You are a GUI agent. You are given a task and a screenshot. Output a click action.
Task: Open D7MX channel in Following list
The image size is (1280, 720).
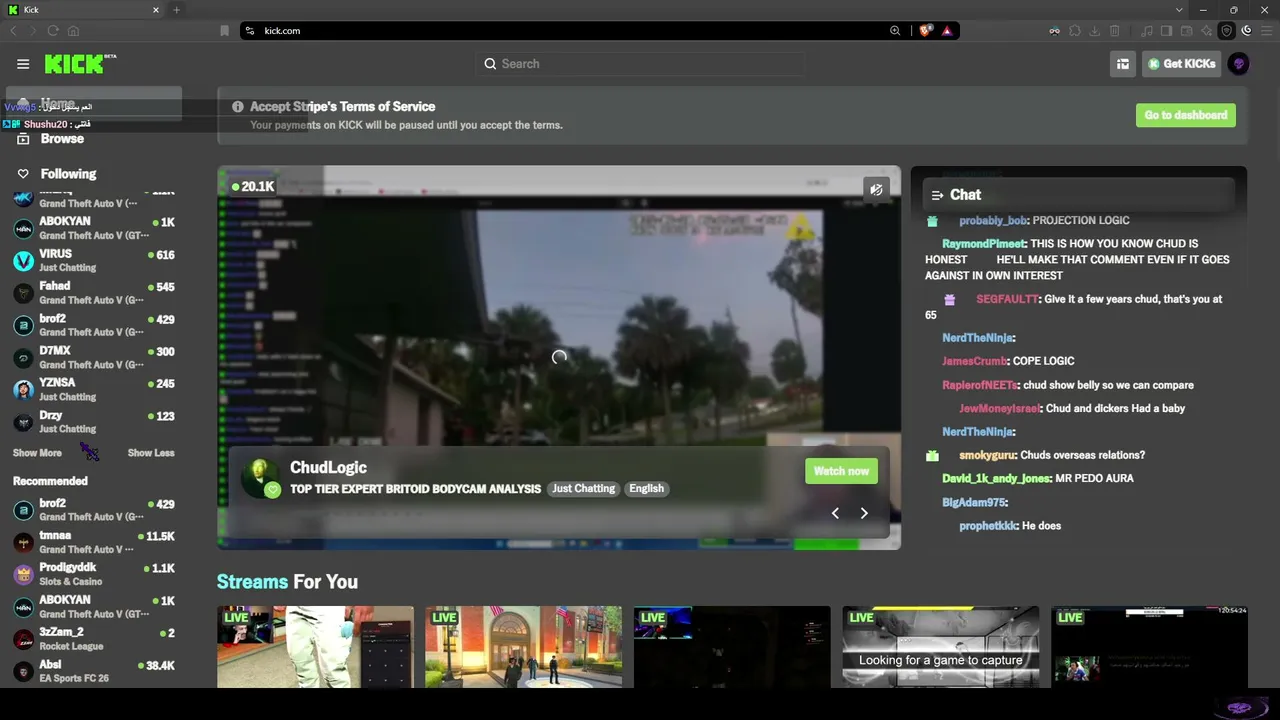(x=93, y=357)
